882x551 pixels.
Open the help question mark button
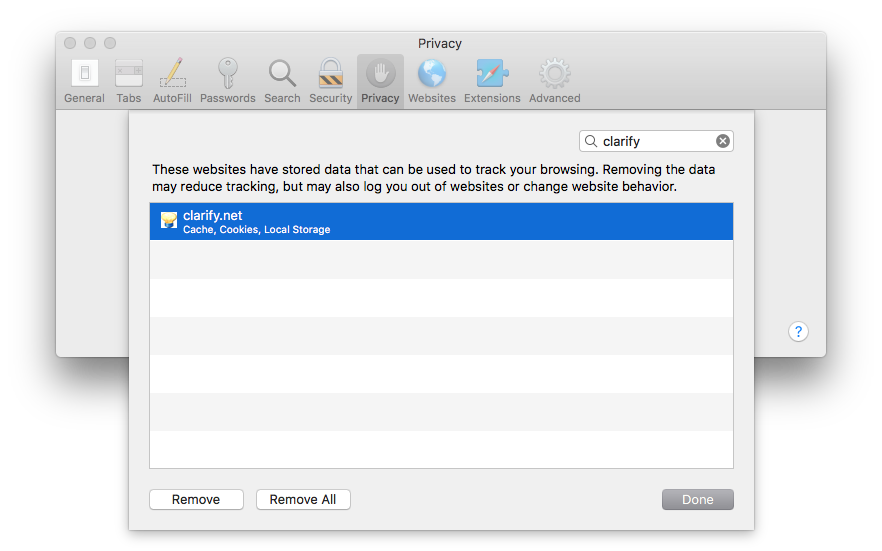[798, 332]
